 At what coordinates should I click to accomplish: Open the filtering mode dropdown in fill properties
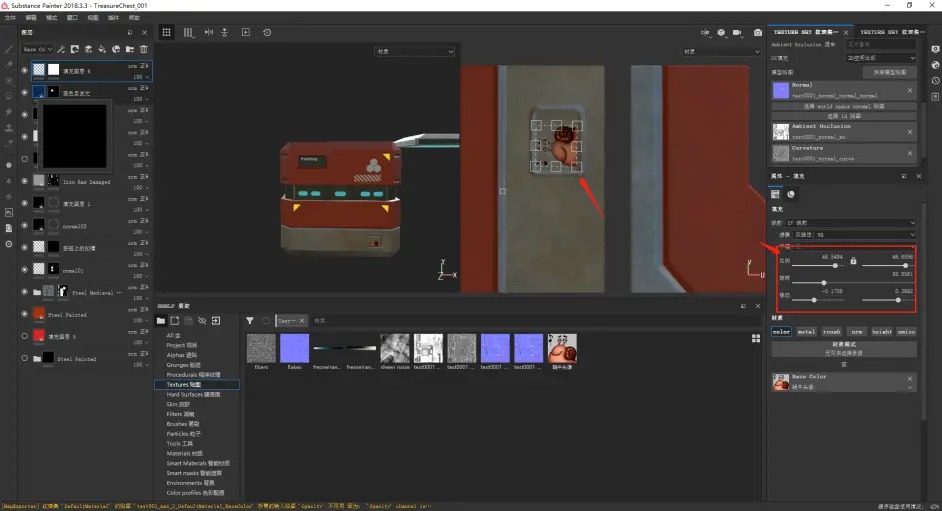(854, 235)
